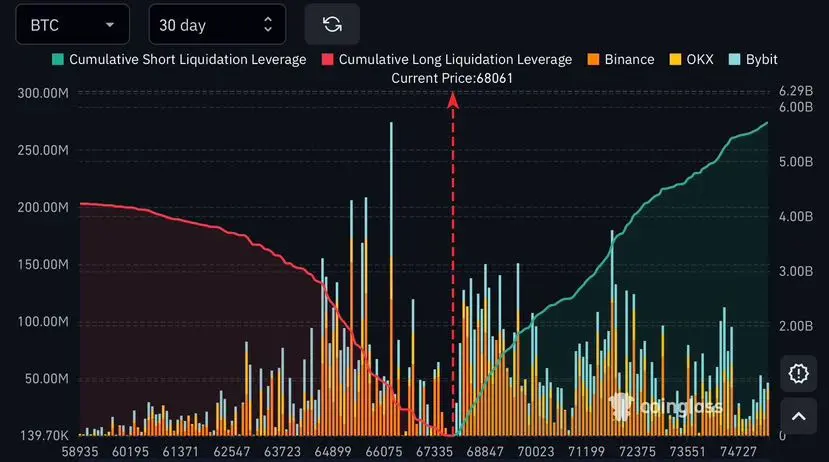The image size is (829, 462).
Task: Click the 68847 price axis label
Action: [x=485, y=452]
